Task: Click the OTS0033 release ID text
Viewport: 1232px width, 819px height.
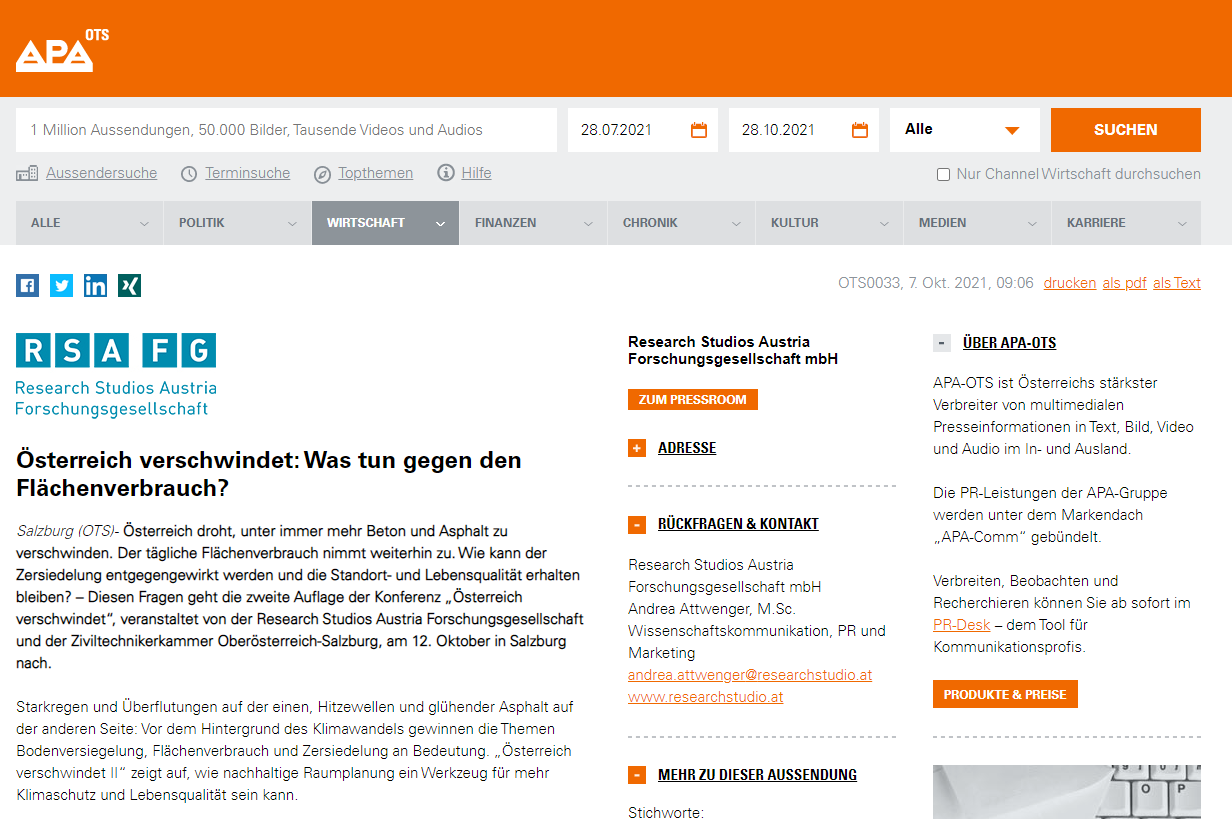Action: [x=869, y=283]
